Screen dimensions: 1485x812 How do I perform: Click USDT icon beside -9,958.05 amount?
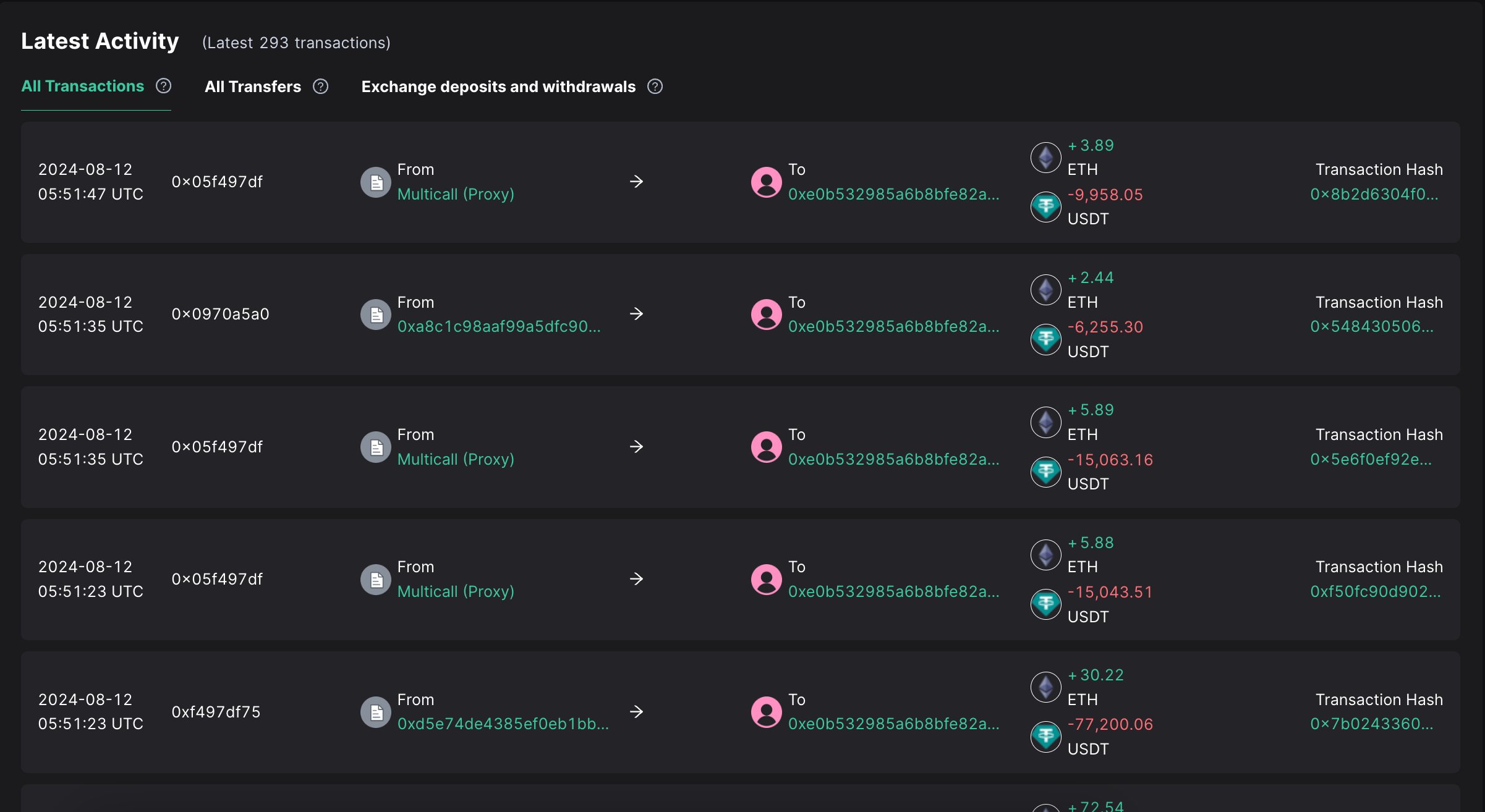click(1045, 207)
